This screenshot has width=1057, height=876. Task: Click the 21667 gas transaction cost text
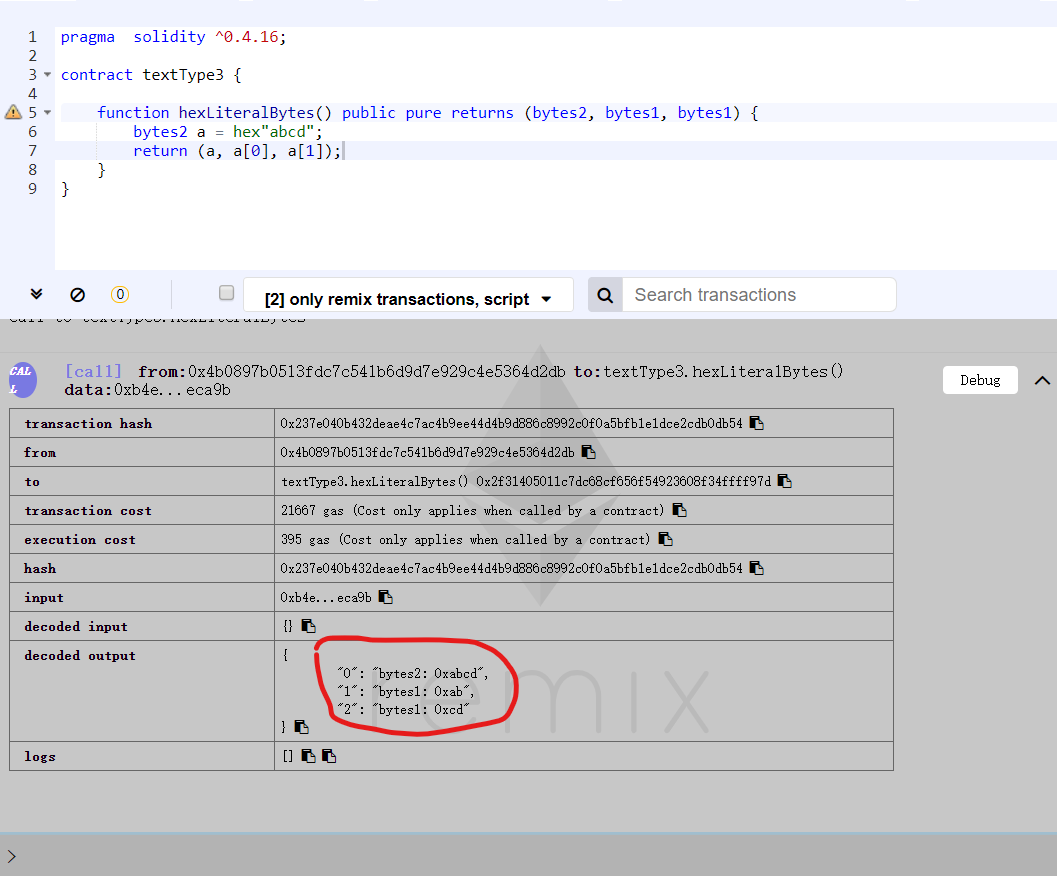(473, 510)
